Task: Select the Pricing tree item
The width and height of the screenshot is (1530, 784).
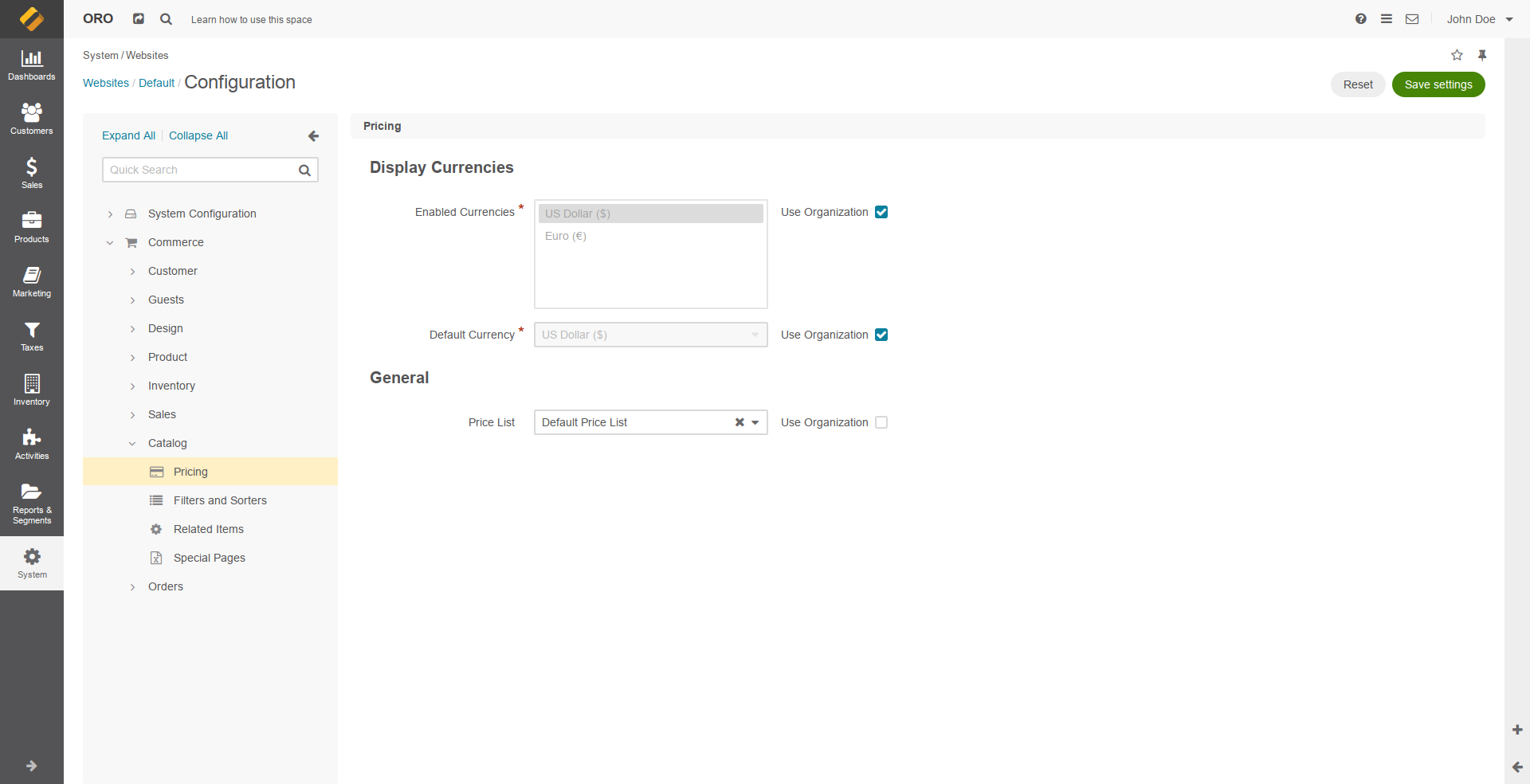Action: point(210,472)
